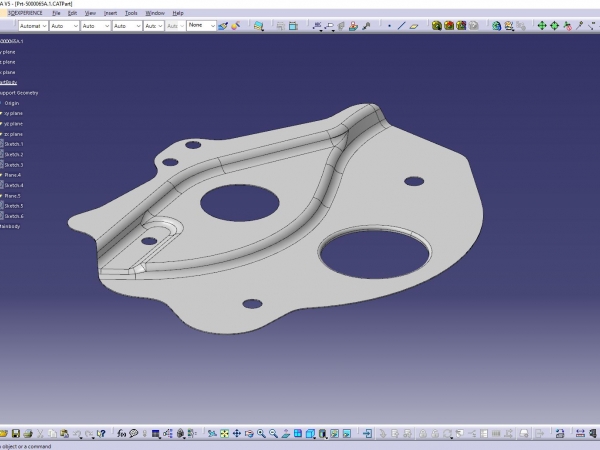Select Plane.4 in the tree
The image size is (600, 450).
tap(13, 175)
